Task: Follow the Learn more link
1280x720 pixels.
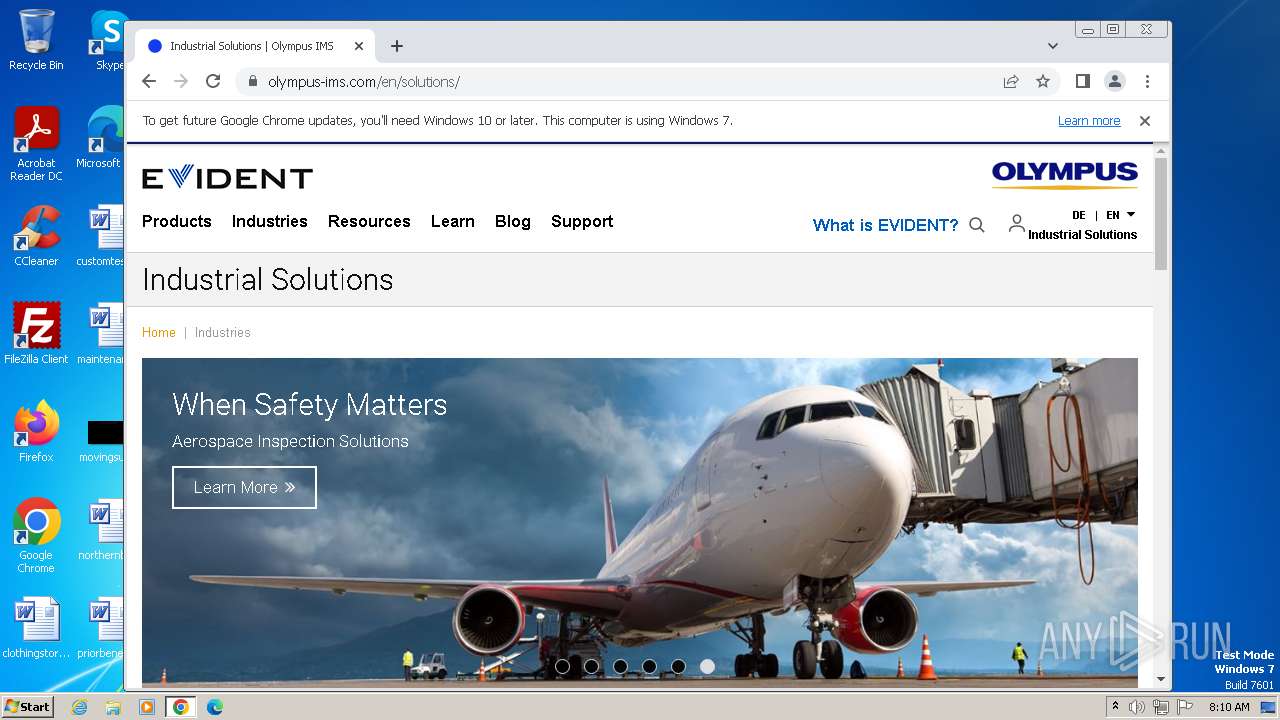Action: coord(1089,121)
